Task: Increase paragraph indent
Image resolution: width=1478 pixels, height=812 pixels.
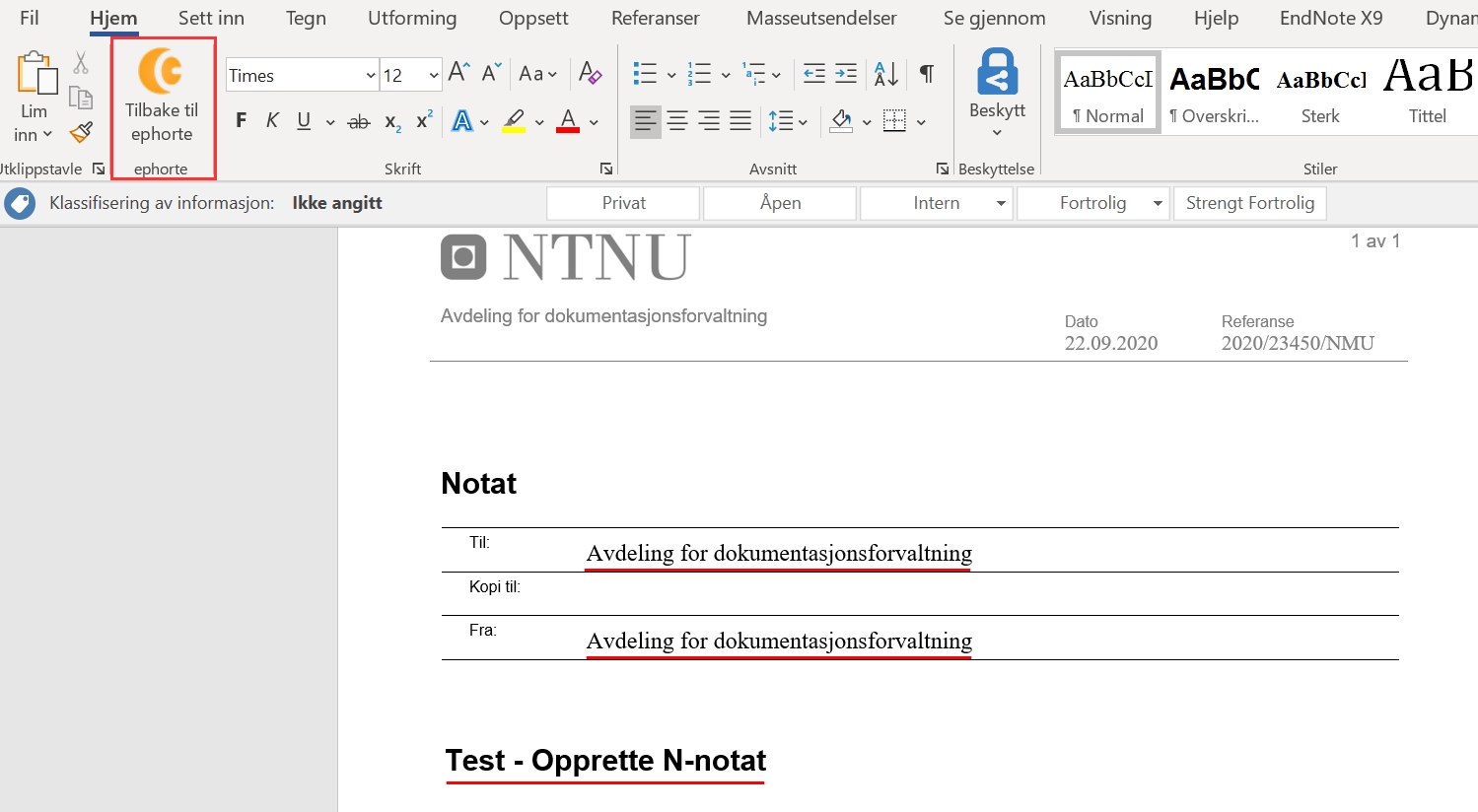Action: pyautogui.click(x=846, y=74)
